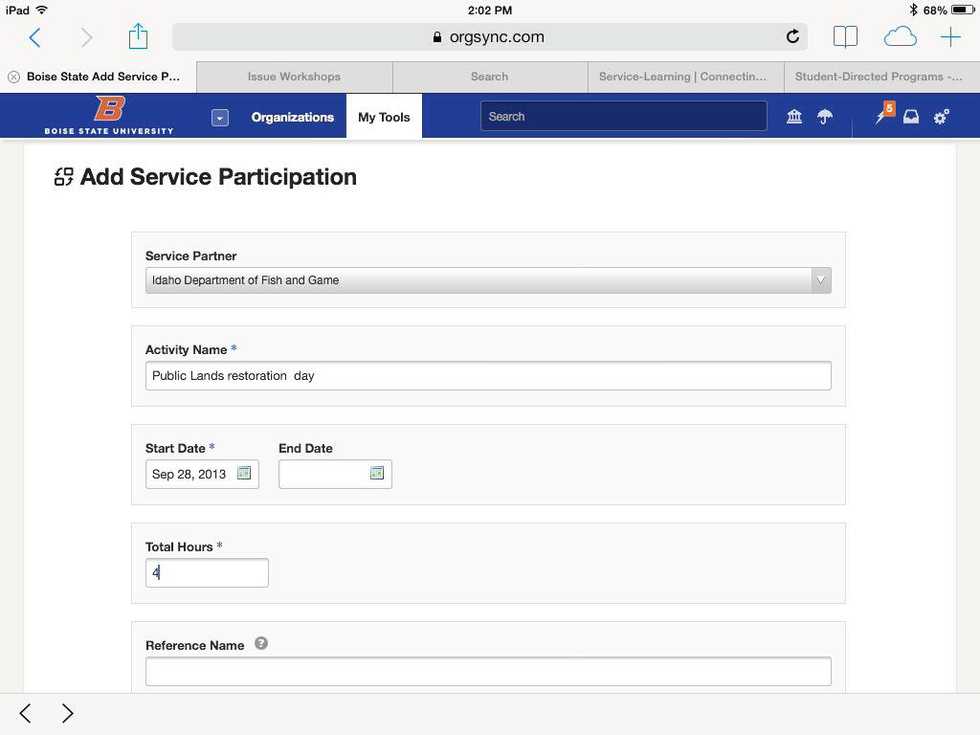Click the umbrella icon in navbar
Viewport: 980px width, 735px height.
pyautogui.click(x=824, y=117)
